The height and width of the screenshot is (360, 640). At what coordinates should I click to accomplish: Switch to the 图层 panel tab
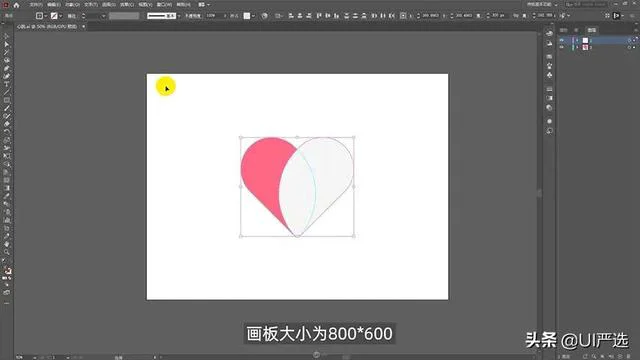point(592,30)
